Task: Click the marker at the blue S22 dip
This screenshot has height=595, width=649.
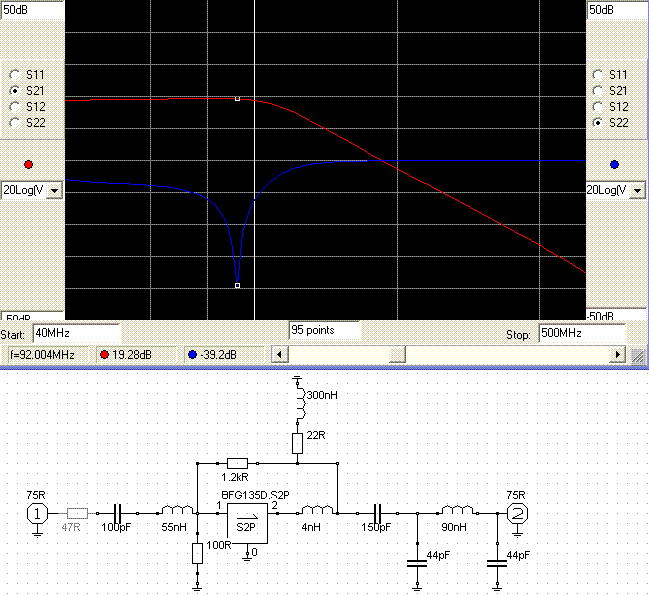Action: [238, 286]
